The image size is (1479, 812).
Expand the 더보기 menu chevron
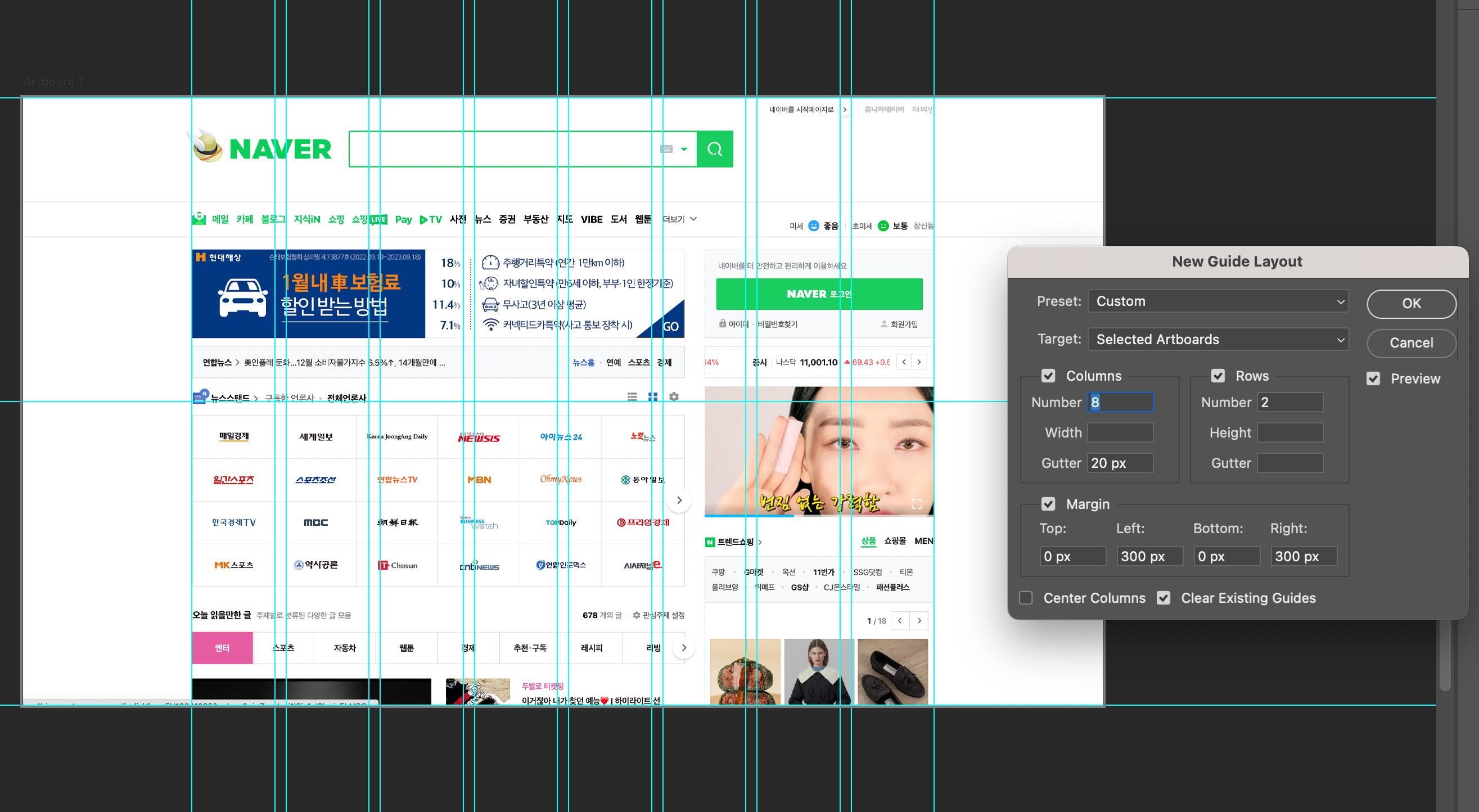(693, 219)
